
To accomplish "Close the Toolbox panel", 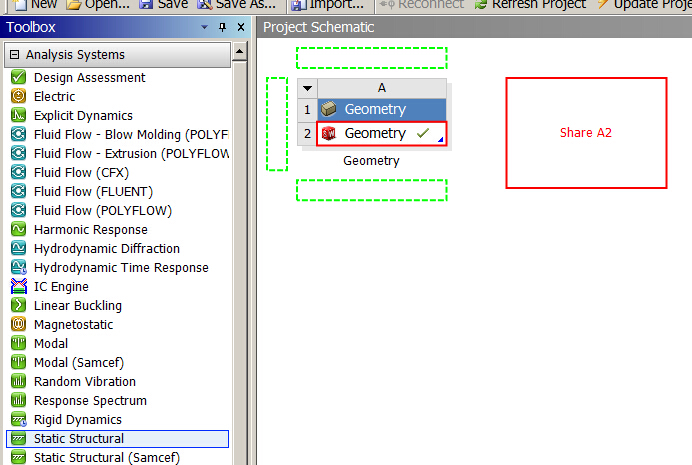I will pyautogui.click(x=241, y=27).
